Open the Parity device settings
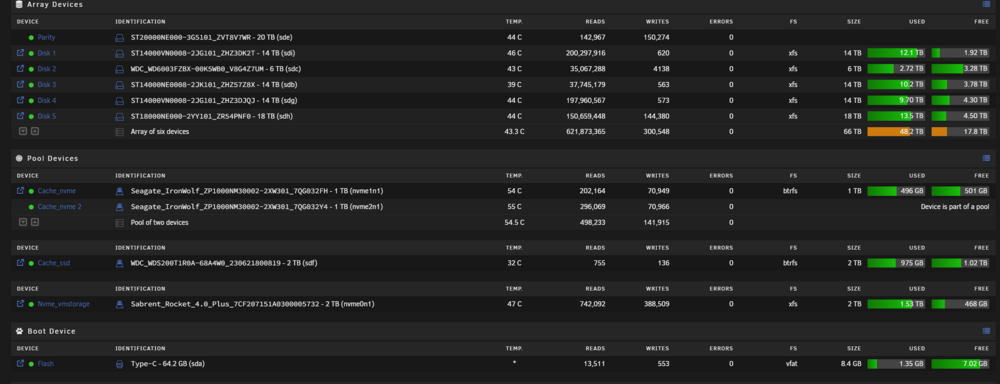Image resolution: width=1000 pixels, height=384 pixels. click(x=46, y=38)
